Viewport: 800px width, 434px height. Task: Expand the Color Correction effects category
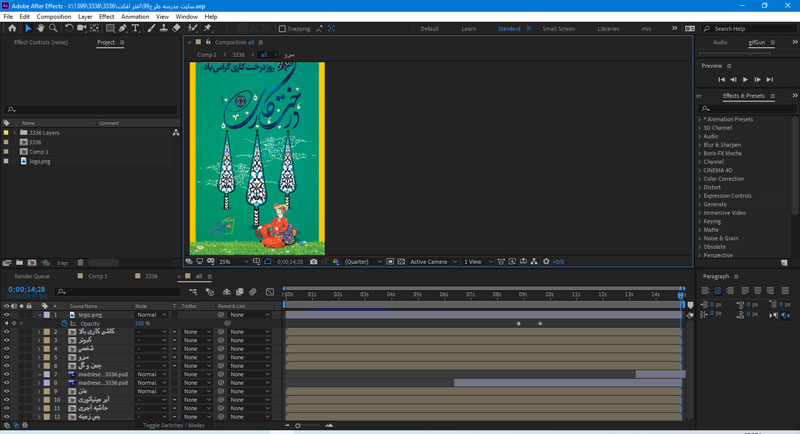(x=699, y=179)
